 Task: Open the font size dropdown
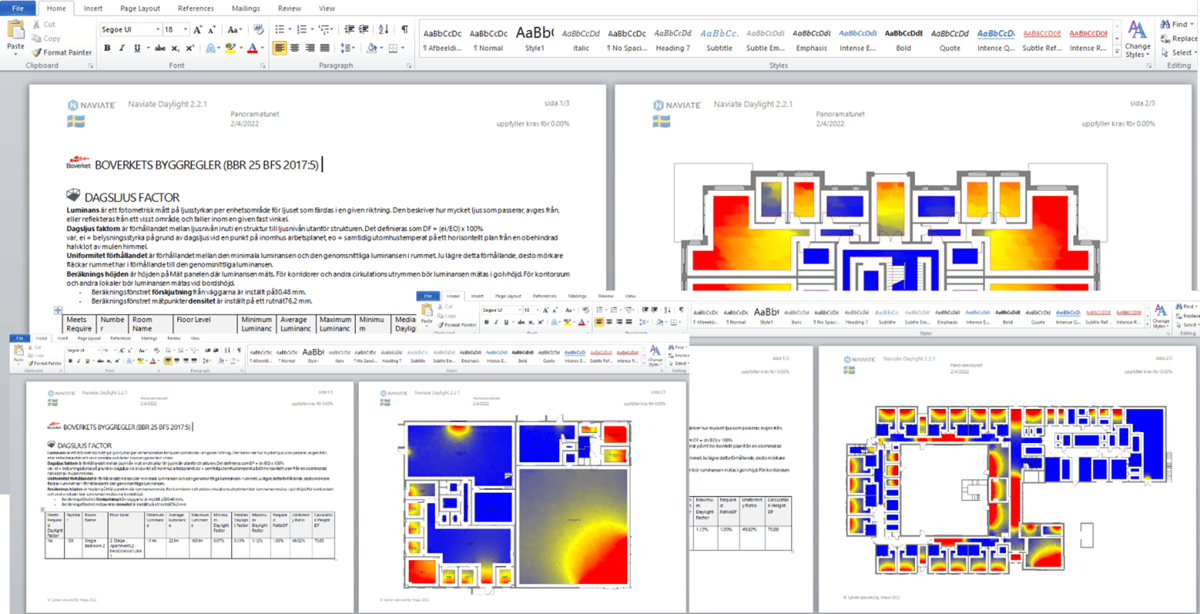coord(186,29)
